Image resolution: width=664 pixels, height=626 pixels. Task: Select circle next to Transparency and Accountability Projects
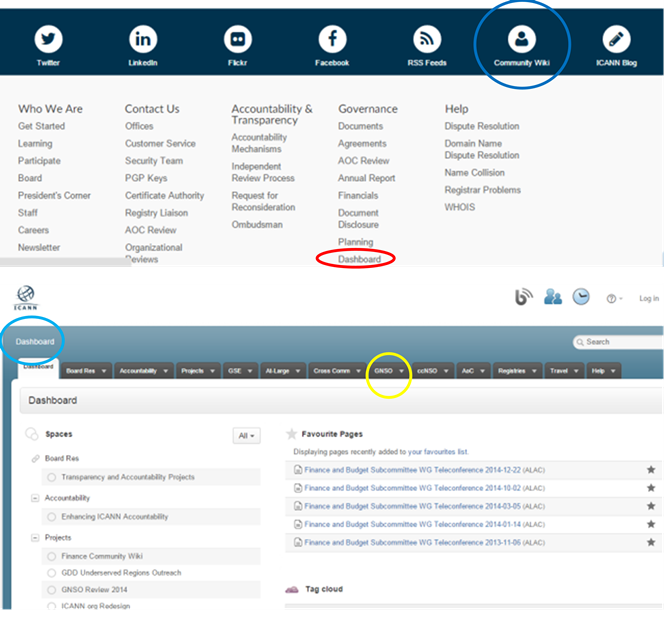(52, 477)
